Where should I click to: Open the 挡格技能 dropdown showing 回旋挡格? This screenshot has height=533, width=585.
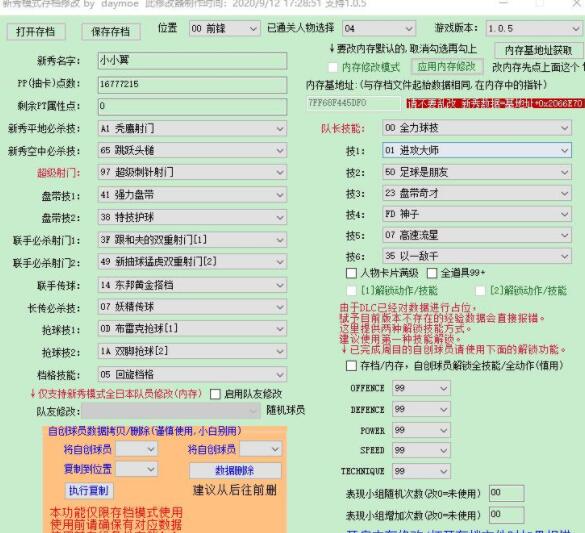[193, 374]
